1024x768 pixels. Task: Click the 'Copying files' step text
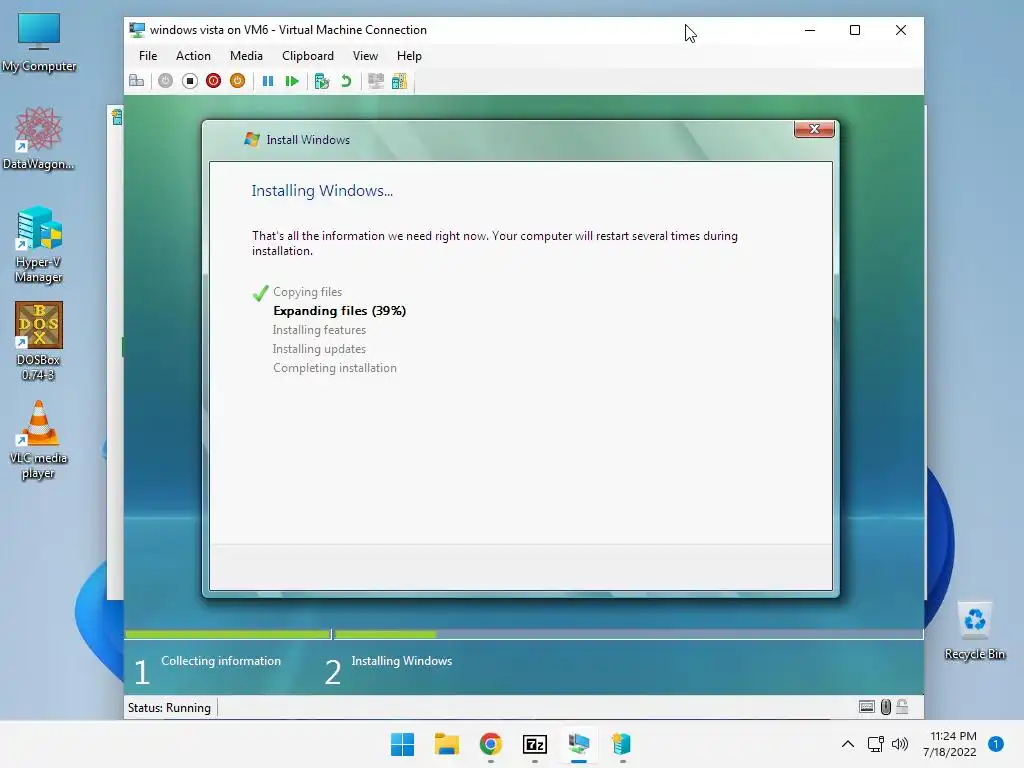tap(308, 292)
